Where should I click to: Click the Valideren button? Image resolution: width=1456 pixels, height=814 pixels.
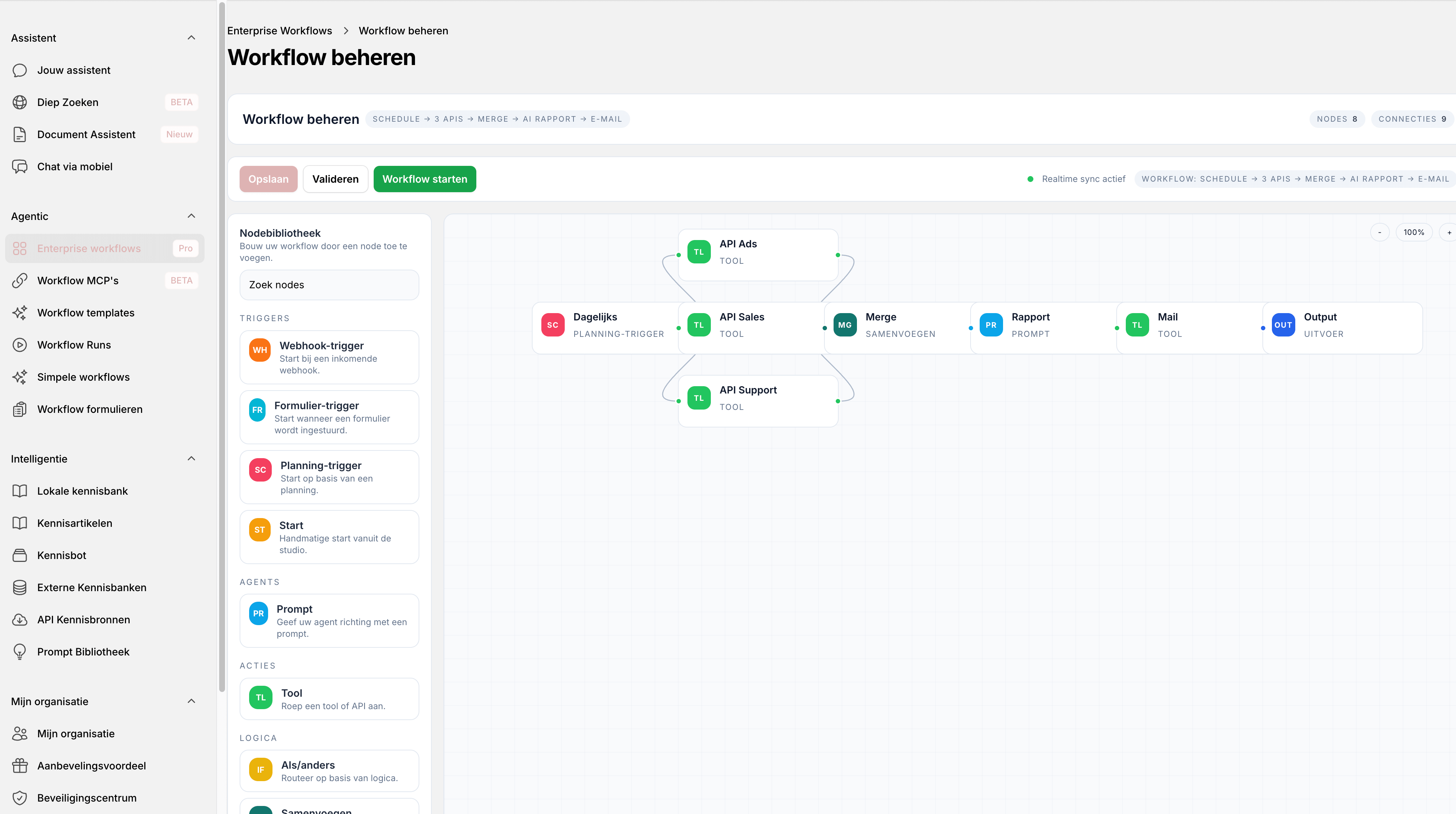(335, 179)
